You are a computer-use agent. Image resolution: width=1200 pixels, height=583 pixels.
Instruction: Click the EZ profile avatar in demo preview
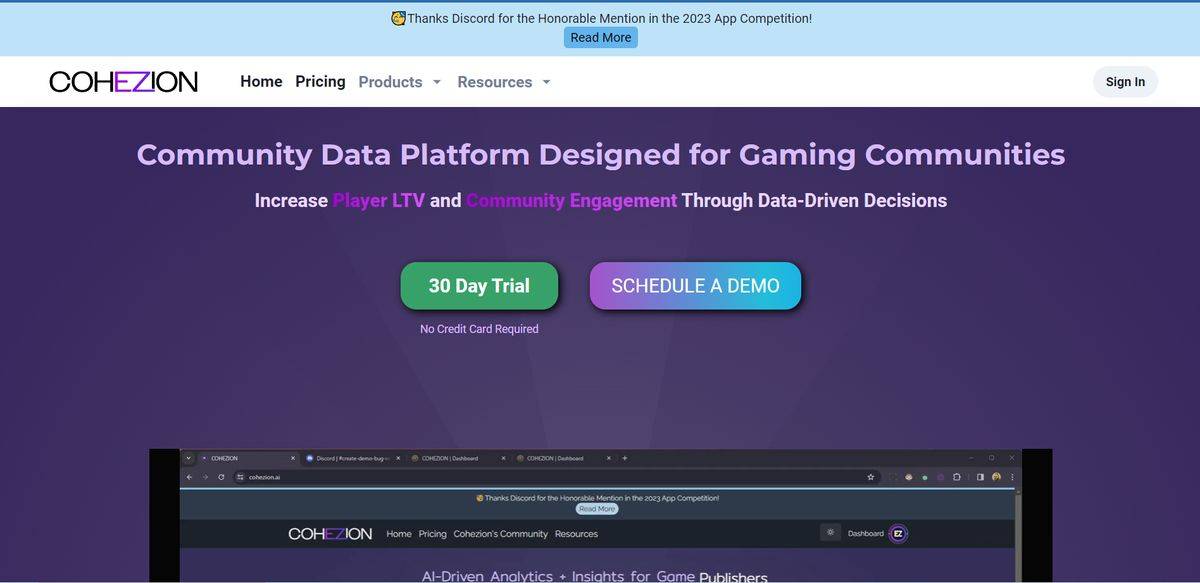pyautogui.click(x=898, y=533)
